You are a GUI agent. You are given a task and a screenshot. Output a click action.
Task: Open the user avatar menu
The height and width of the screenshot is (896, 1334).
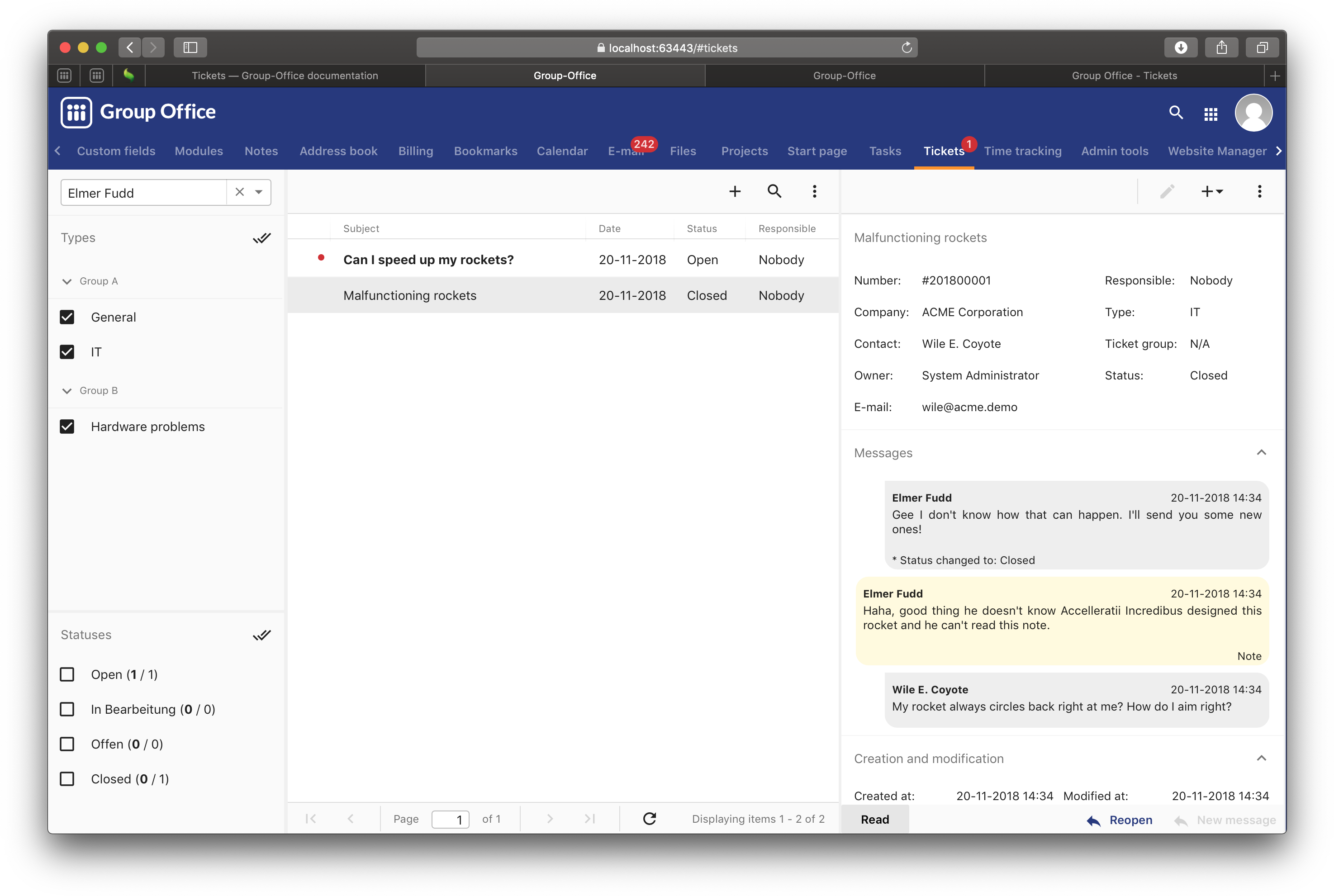pyautogui.click(x=1253, y=113)
